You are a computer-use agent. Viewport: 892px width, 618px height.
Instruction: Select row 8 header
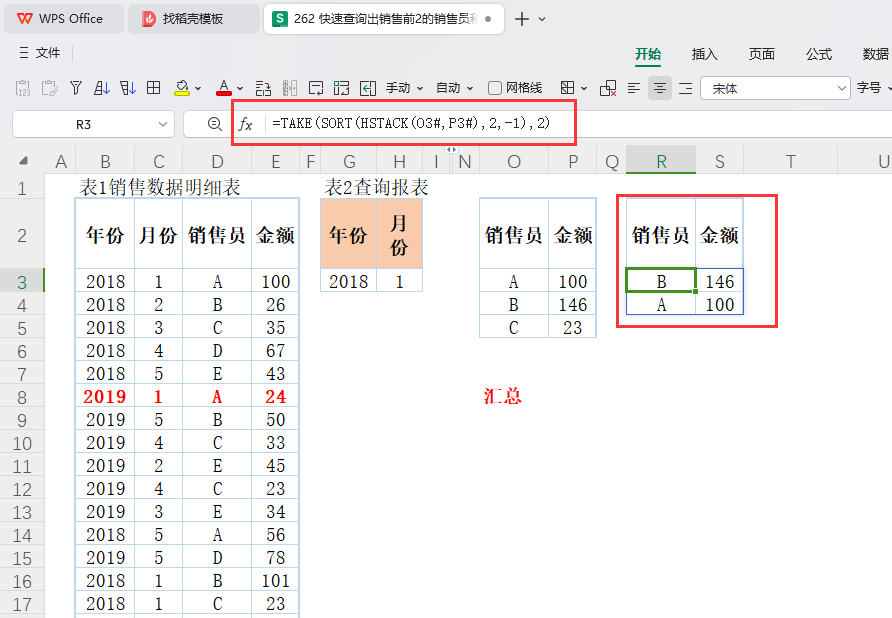point(22,397)
